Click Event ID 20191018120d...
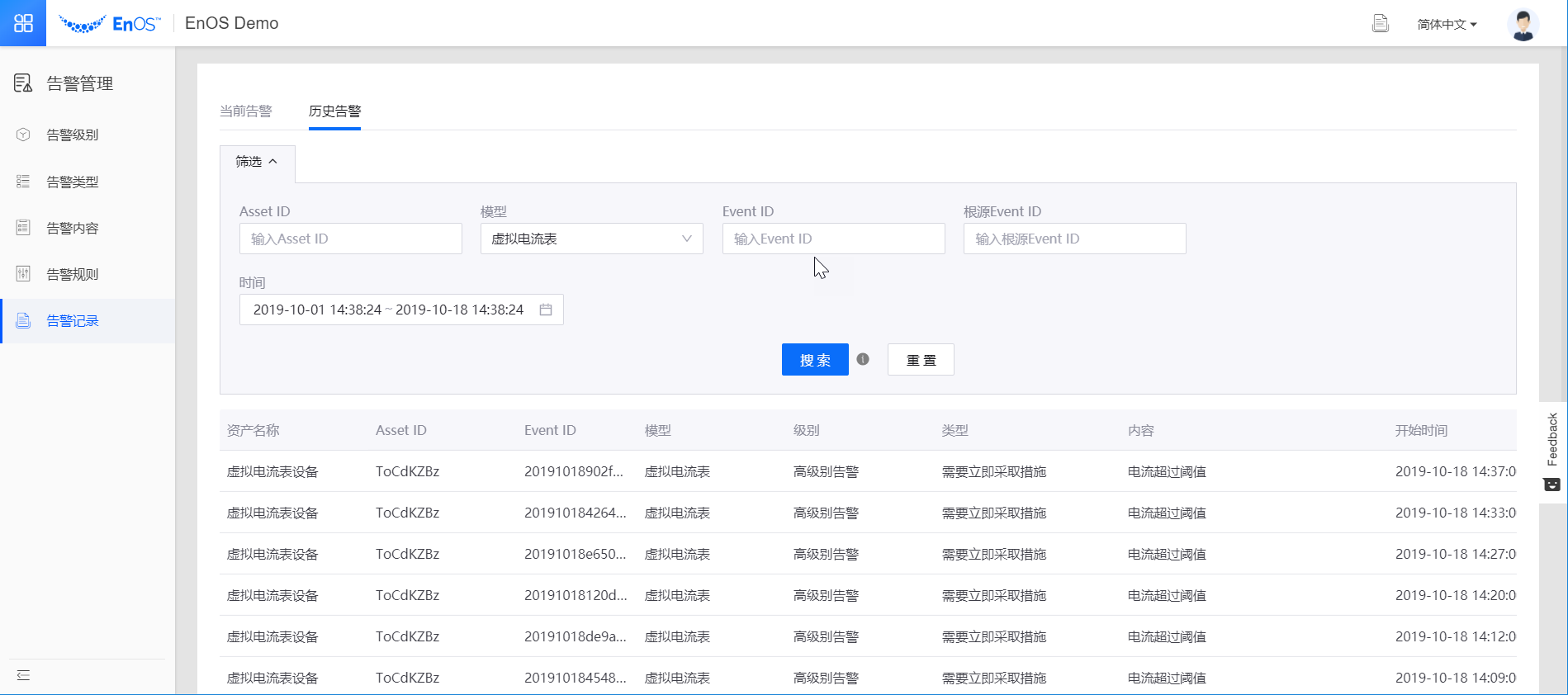 click(576, 595)
